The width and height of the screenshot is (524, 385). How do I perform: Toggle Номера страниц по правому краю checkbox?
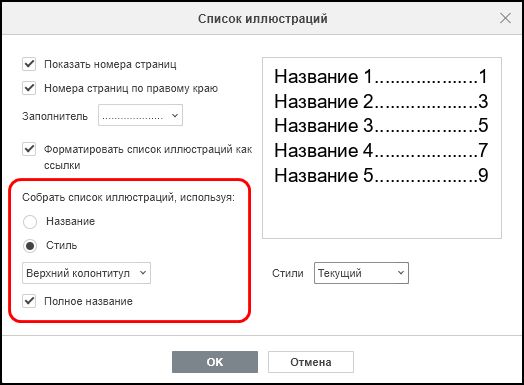click(29, 88)
